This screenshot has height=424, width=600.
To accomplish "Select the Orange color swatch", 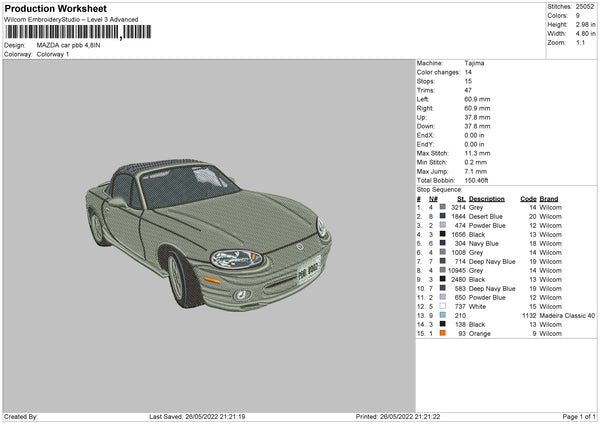I will 442,333.
